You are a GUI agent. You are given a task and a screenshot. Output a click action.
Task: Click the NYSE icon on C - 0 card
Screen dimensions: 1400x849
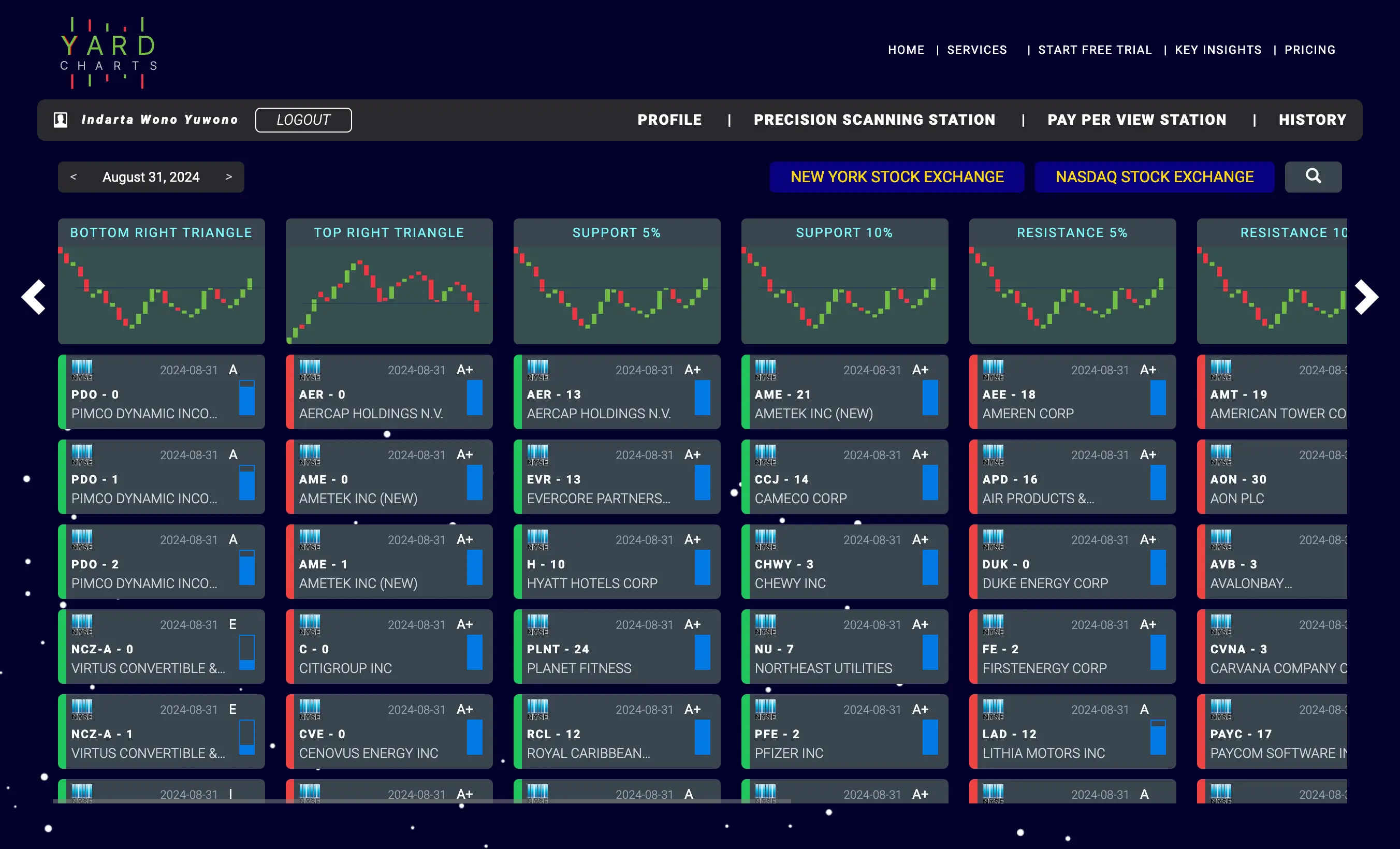pyautogui.click(x=310, y=624)
